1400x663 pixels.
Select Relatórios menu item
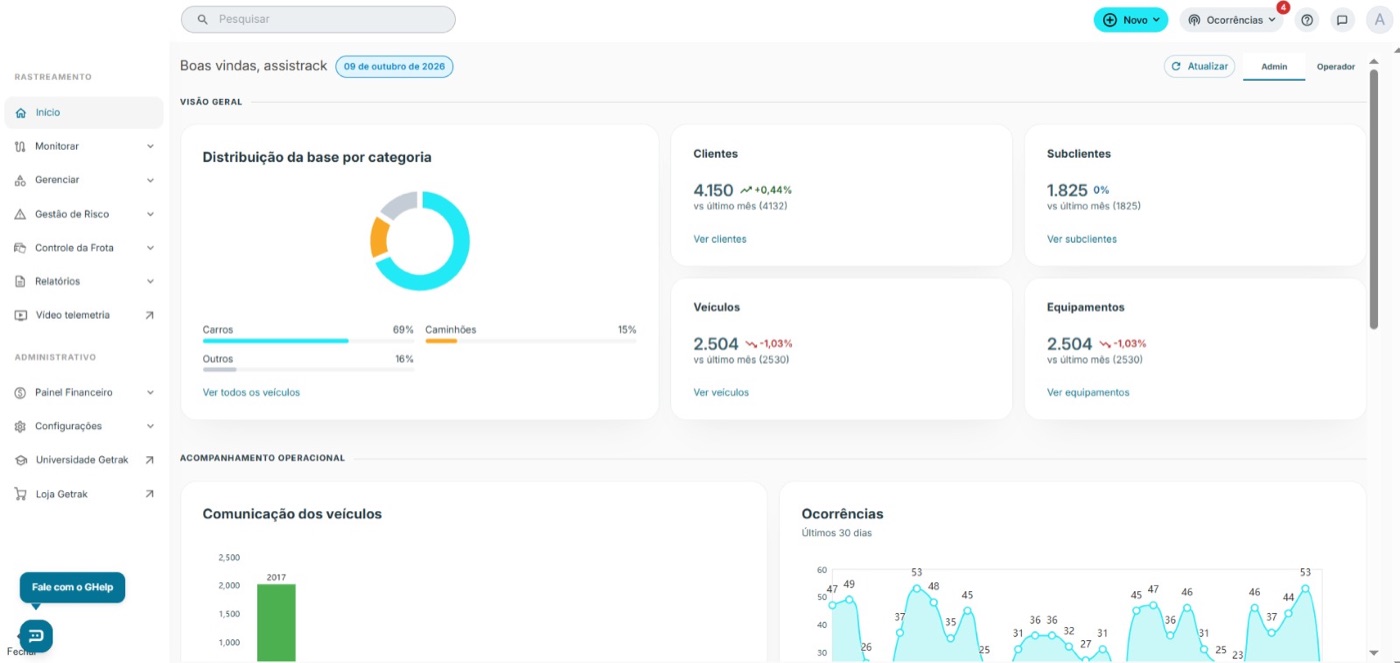84,281
